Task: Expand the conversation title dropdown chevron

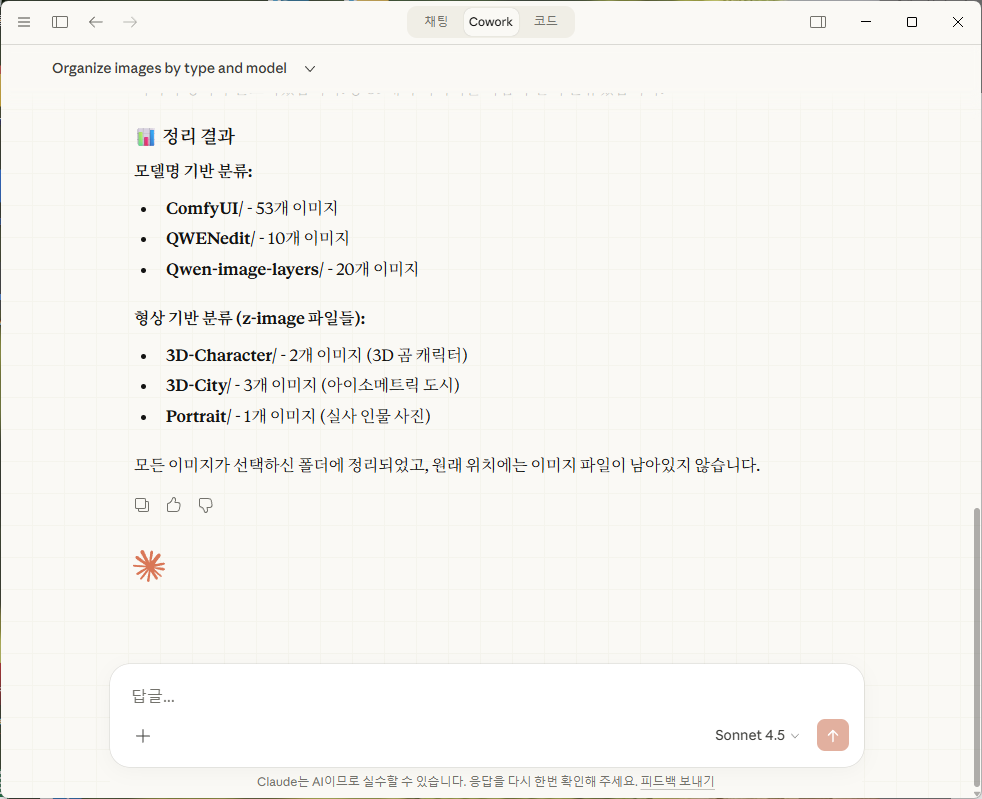Action: click(310, 69)
